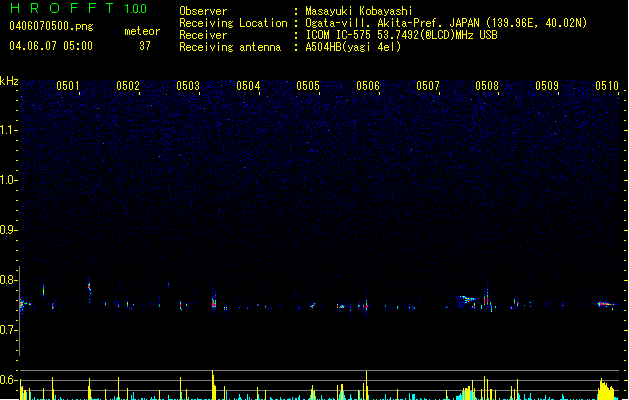Viewport: 629px width, 400px height.
Task: Click the 0508 time marker
Action: [487, 86]
